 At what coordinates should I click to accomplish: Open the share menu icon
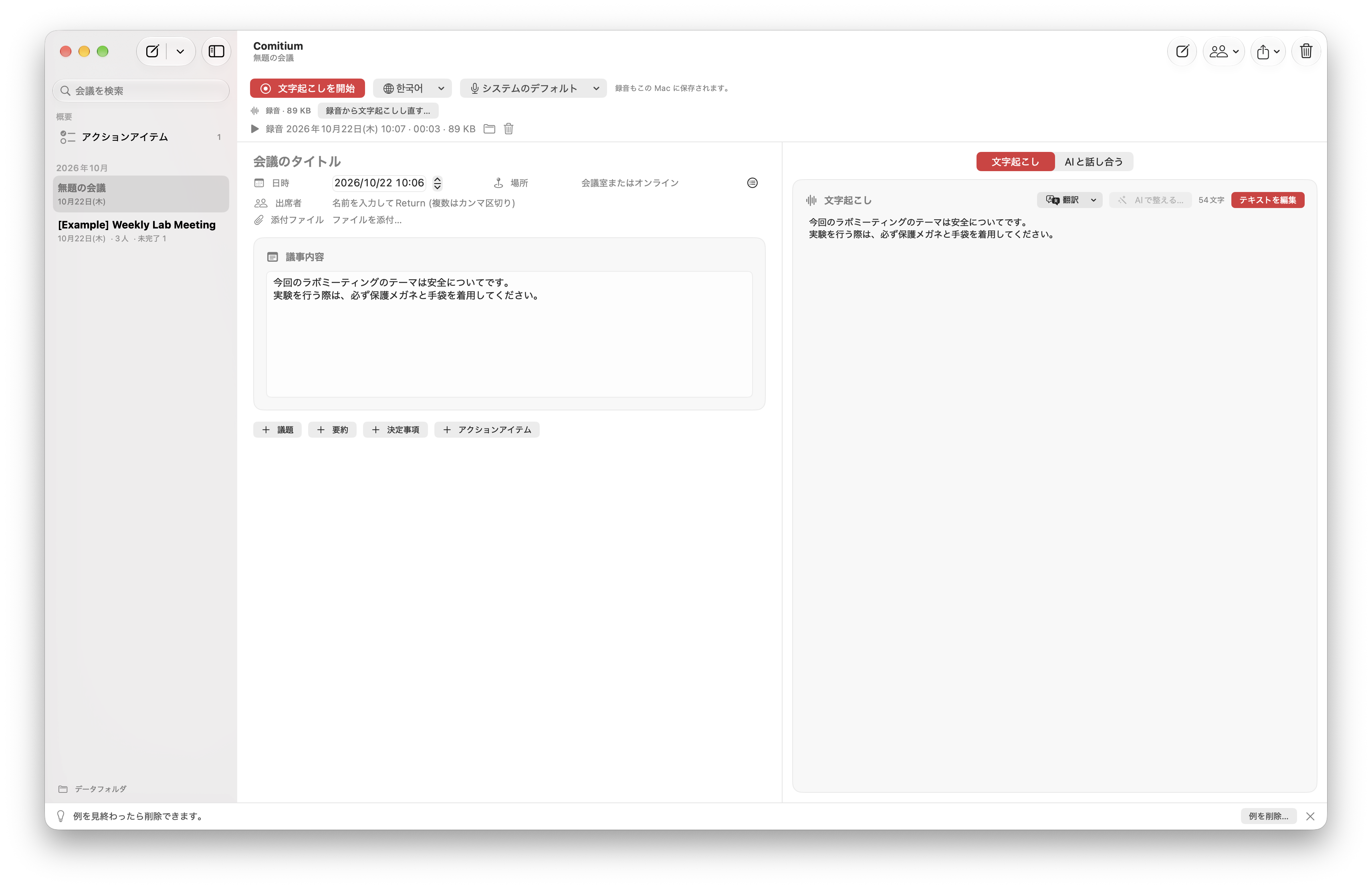coord(1268,51)
